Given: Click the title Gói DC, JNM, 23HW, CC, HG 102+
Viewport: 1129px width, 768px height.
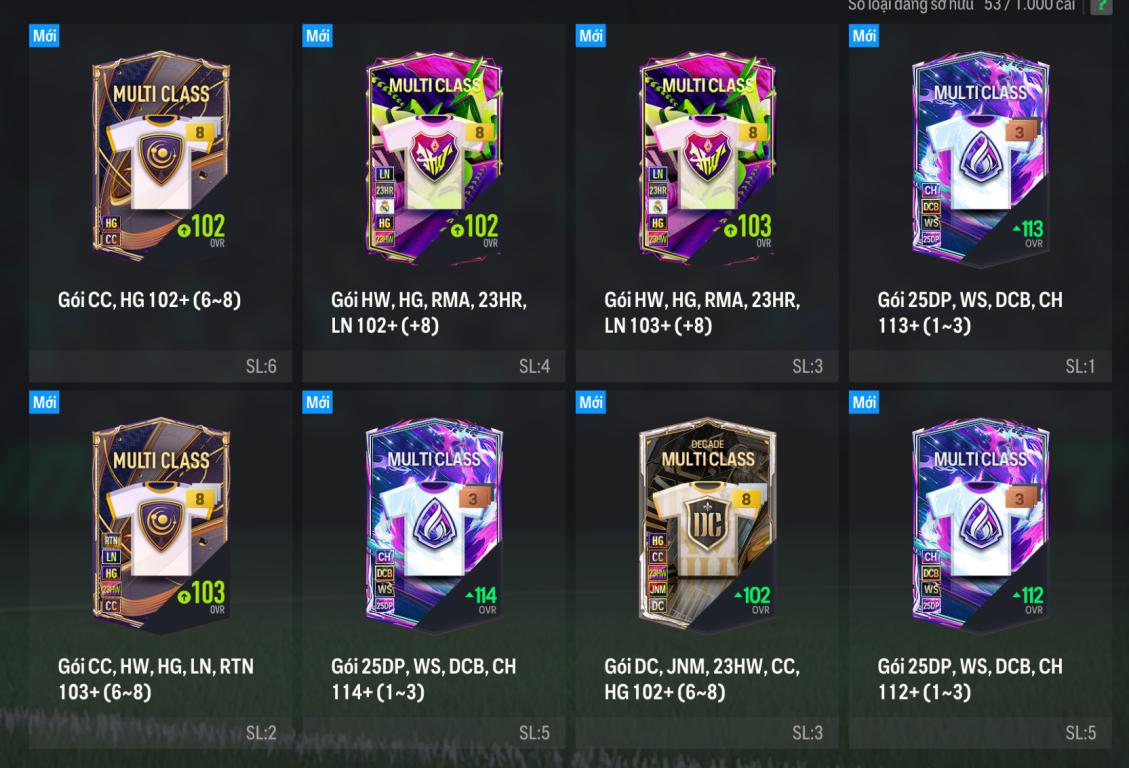Looking at the screenshot, I should (x=702, y=679).
